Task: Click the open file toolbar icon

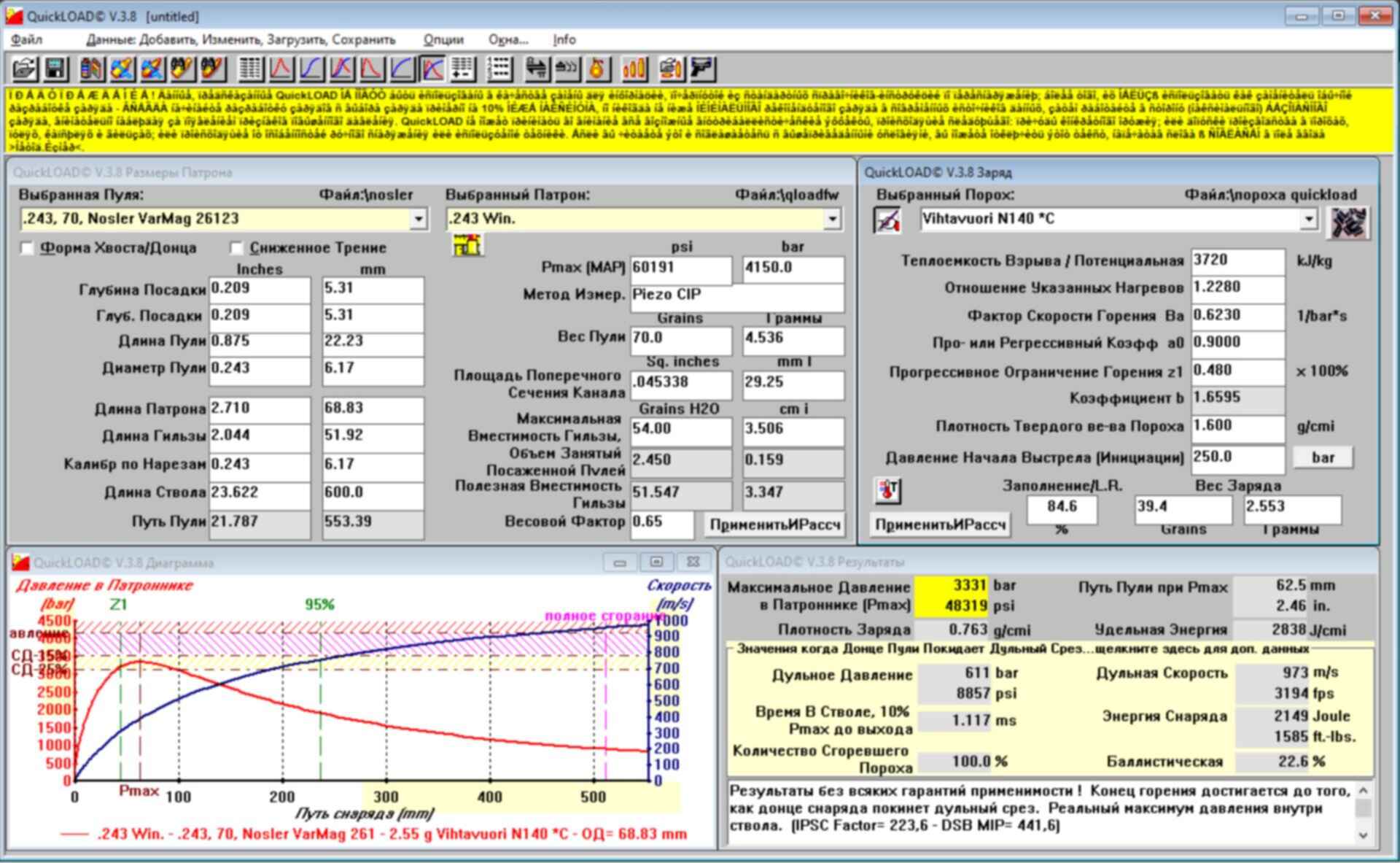Action: pyautogui.click(x=25, y=69)
